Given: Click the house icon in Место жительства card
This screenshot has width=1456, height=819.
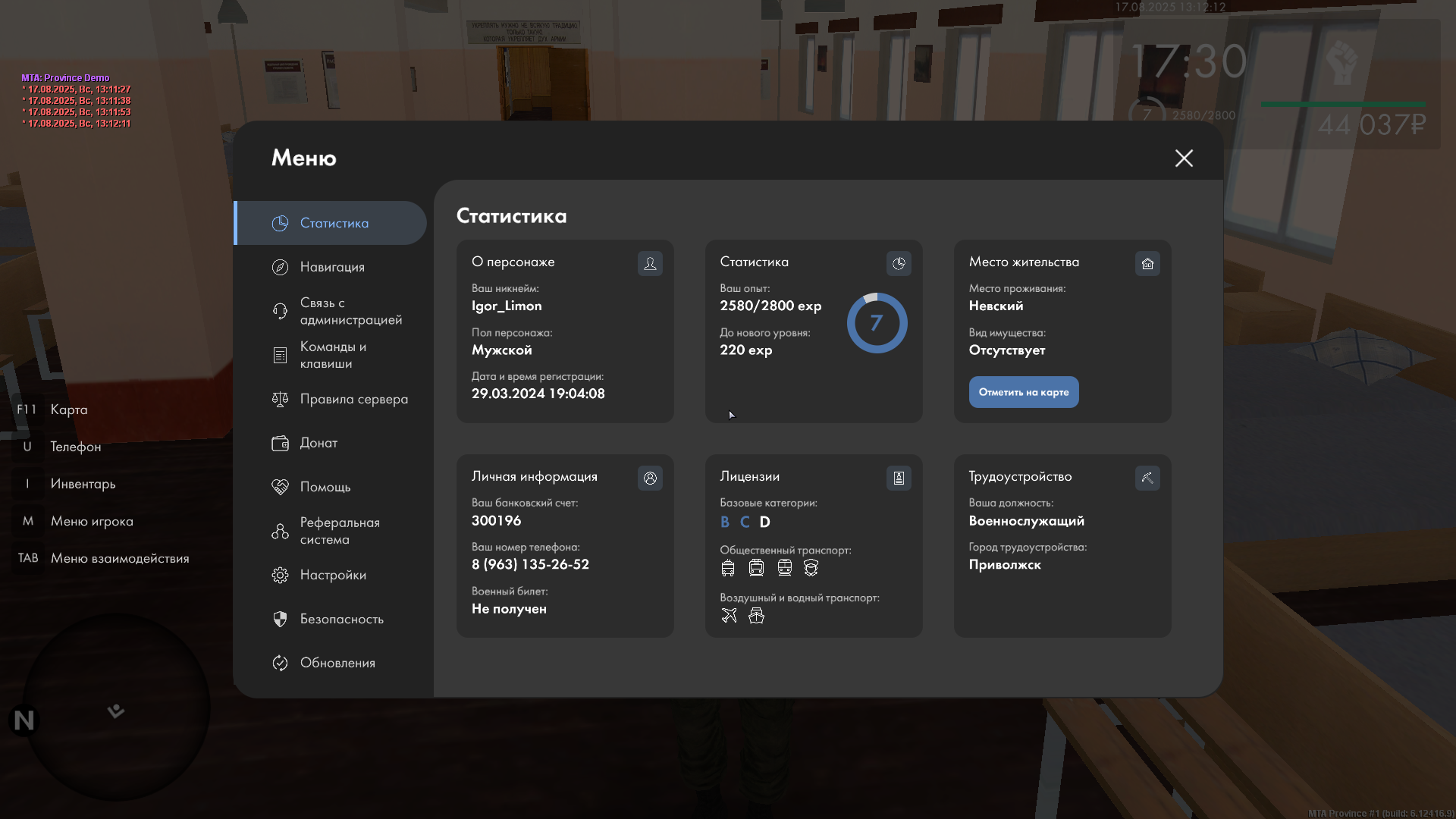Looking at the screenshot, I should tap(1147, 263).
